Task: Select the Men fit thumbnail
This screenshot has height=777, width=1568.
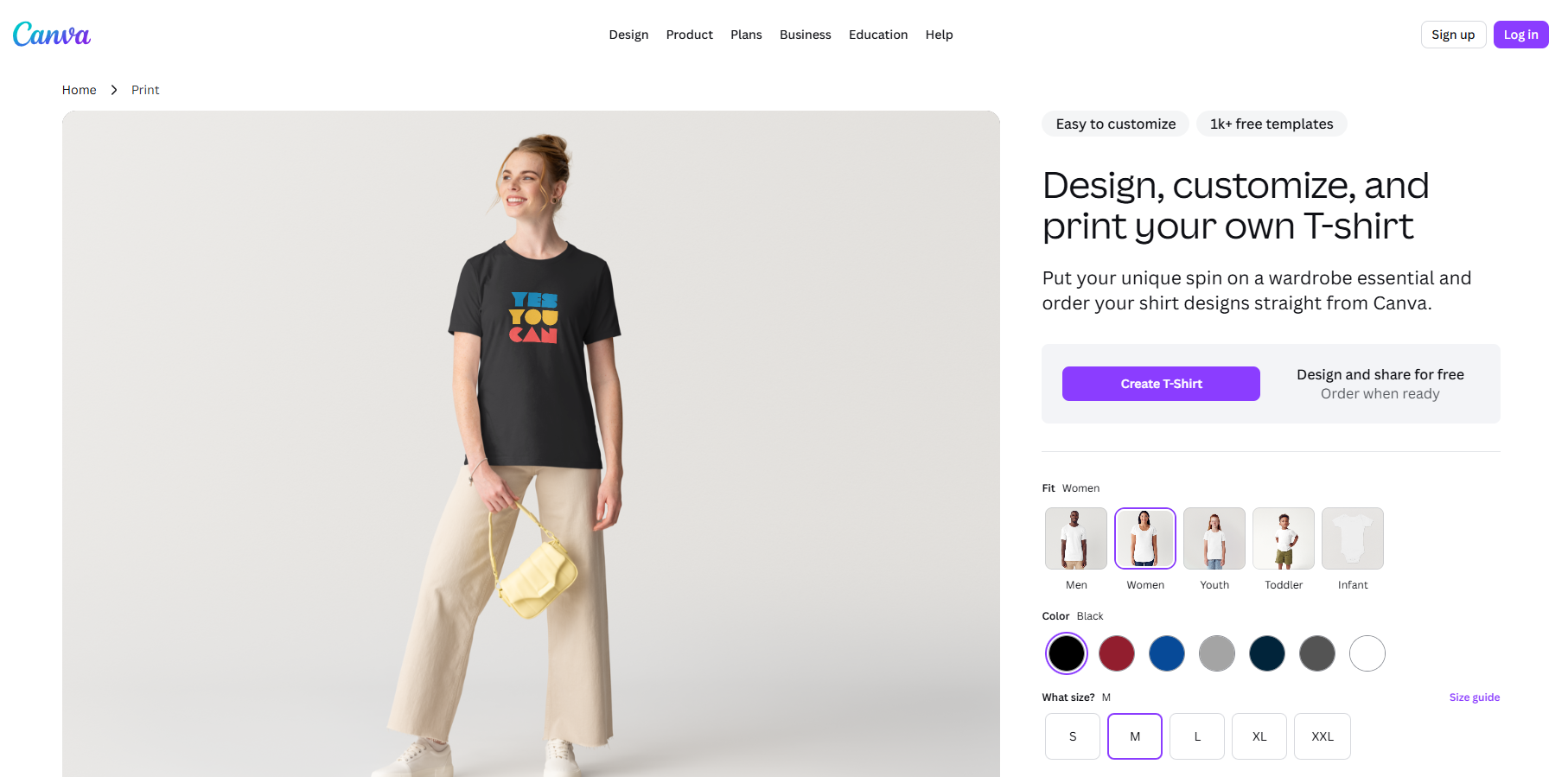Action: click(x=1075, y=538)
